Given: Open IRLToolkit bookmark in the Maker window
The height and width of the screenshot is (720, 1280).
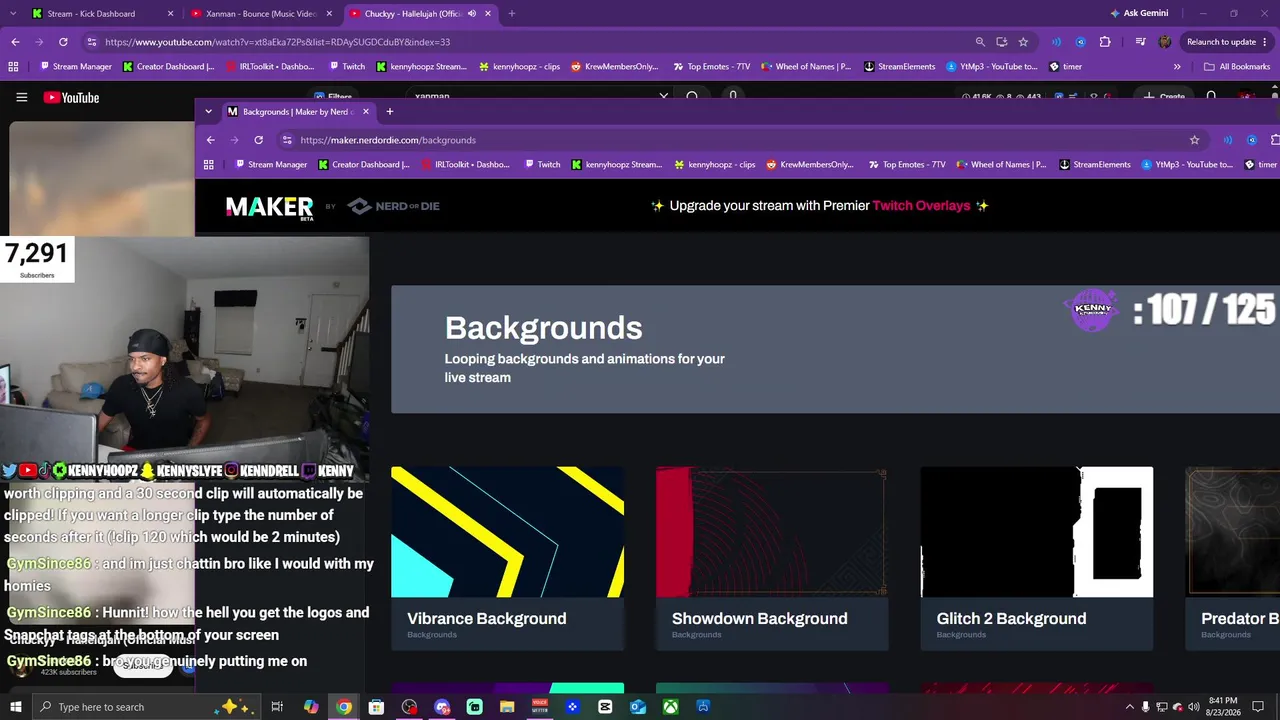Looking at the screenshot, I should pyautogui.click(x=465, y=165).
